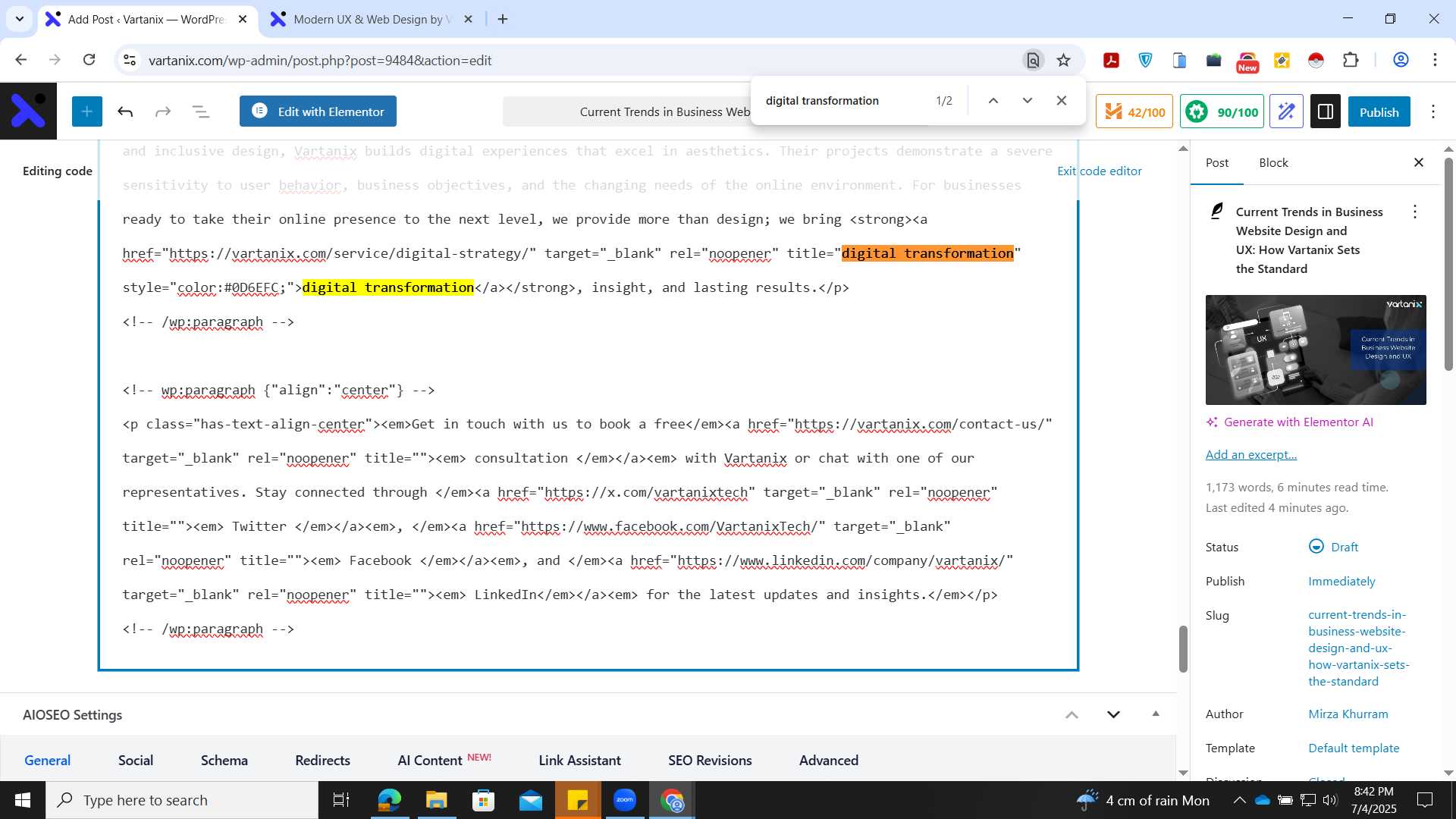Click Generate with Elementor AI
The height and width of the screenshot is (819, 1456).
click(1290, 422)
